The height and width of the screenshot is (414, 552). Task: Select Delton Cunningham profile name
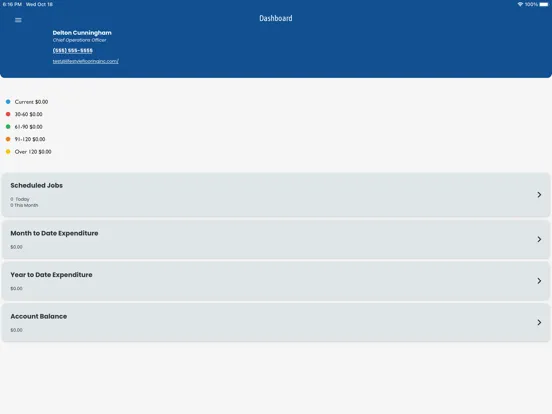point(82,33)
